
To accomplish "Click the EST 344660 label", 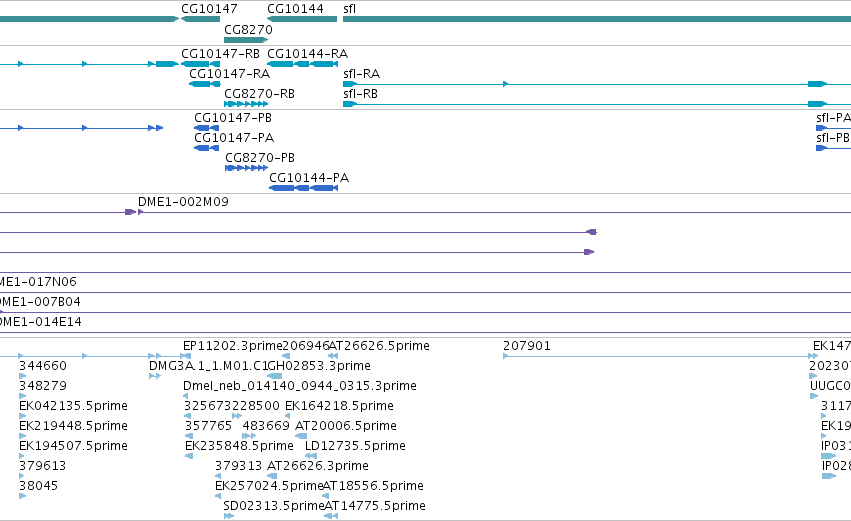I will (43, 366).
